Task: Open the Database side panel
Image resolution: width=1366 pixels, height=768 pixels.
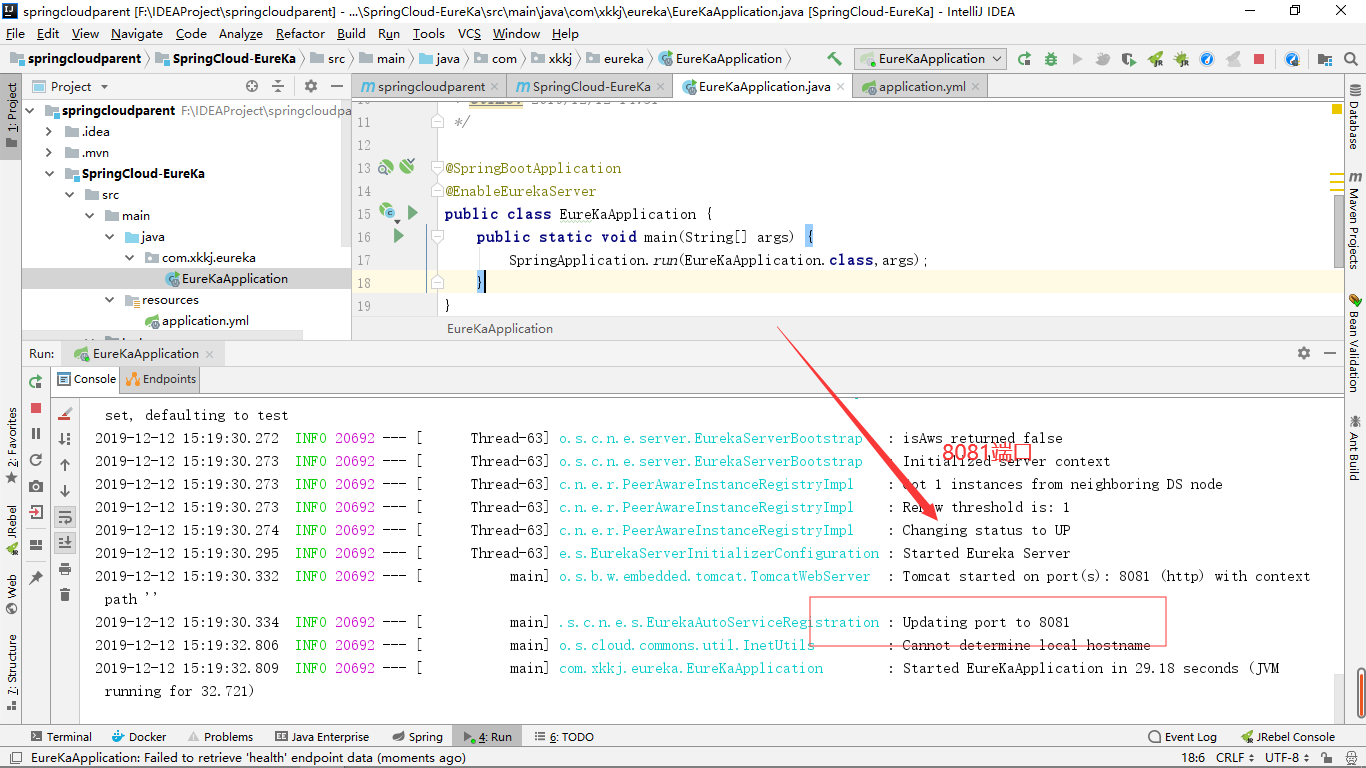Action: [x=1354, y=117]
